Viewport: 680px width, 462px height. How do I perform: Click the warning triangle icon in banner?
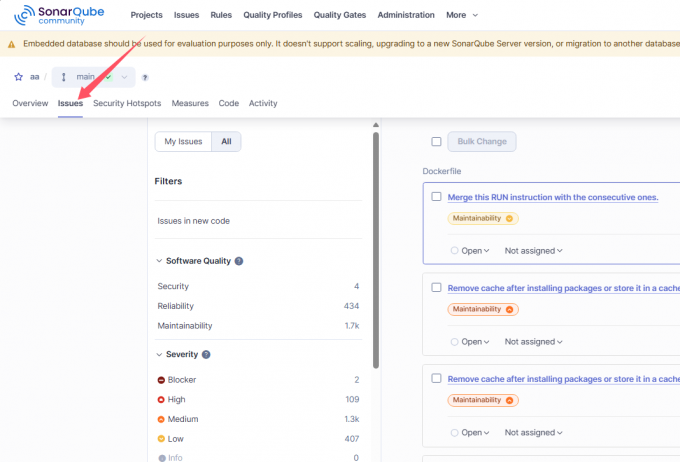click(x=11, y=44)
